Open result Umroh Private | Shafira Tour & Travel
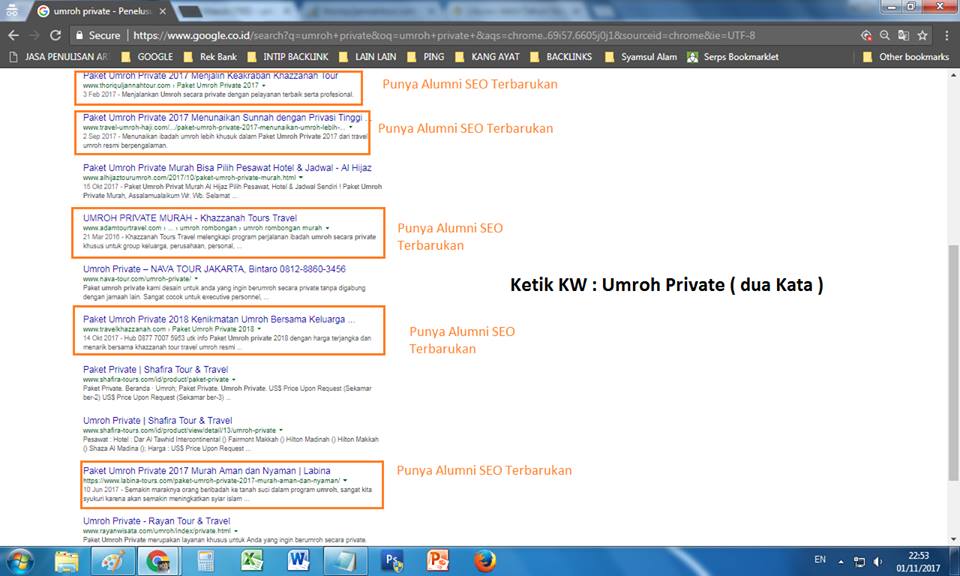Image resolution: width=960 pixels, height=576 pixels. 157,421
